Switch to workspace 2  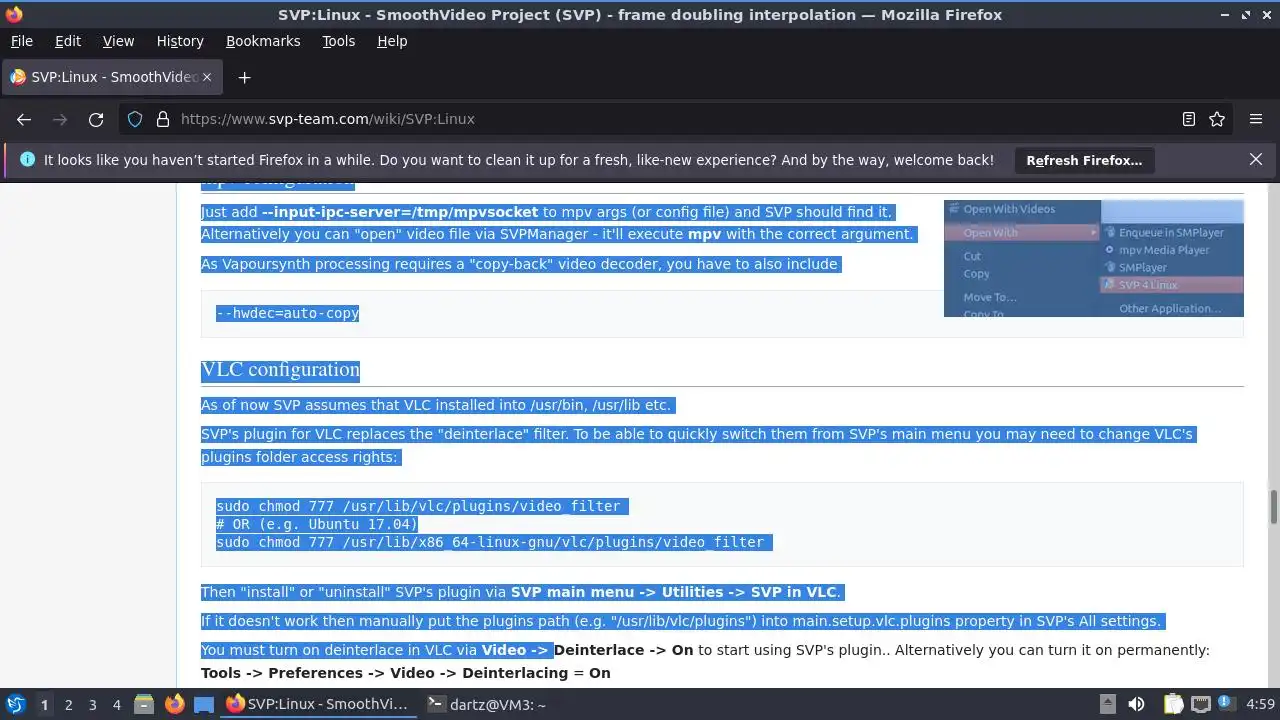(68, 704)
